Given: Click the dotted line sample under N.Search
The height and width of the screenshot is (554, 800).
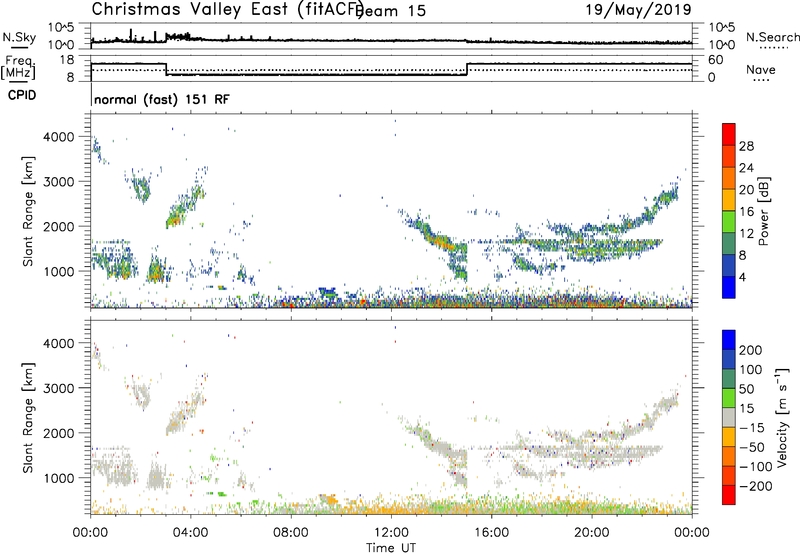Looking at the screenshot, I should coord(774,48).
